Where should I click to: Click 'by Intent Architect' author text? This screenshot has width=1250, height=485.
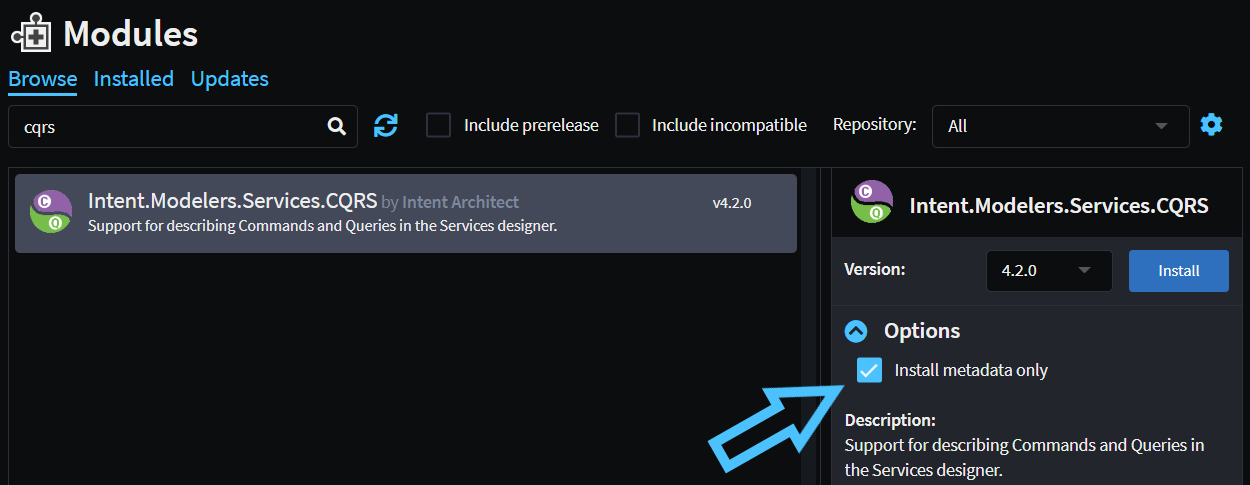click(x=450, y=203)
